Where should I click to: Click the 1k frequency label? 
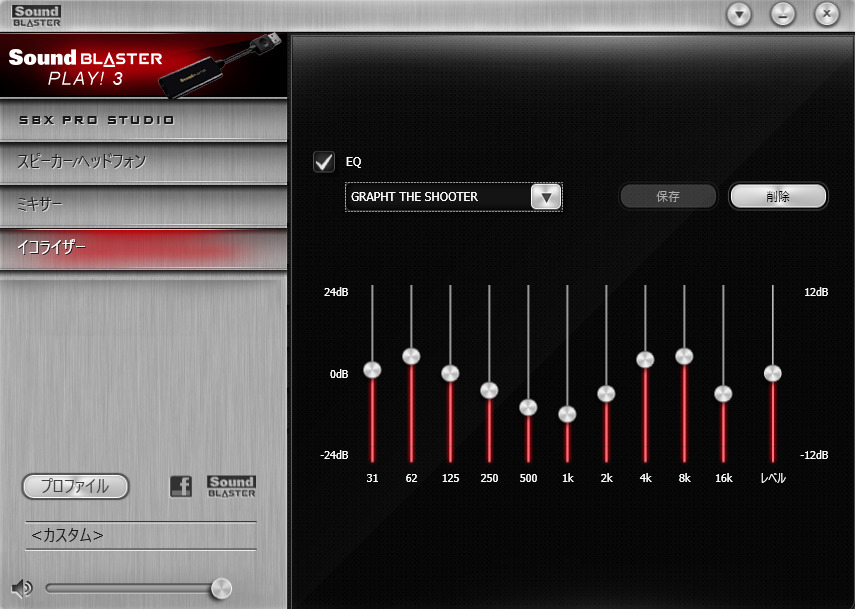[568, 478]
